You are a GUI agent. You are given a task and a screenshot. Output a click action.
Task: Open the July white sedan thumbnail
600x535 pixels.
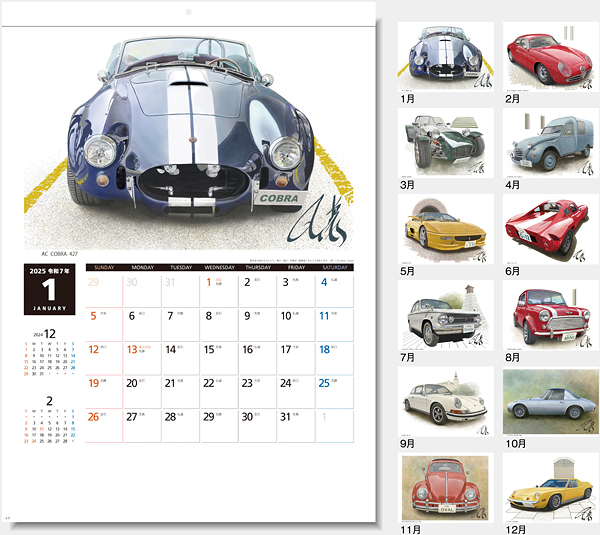click(446, 315)
